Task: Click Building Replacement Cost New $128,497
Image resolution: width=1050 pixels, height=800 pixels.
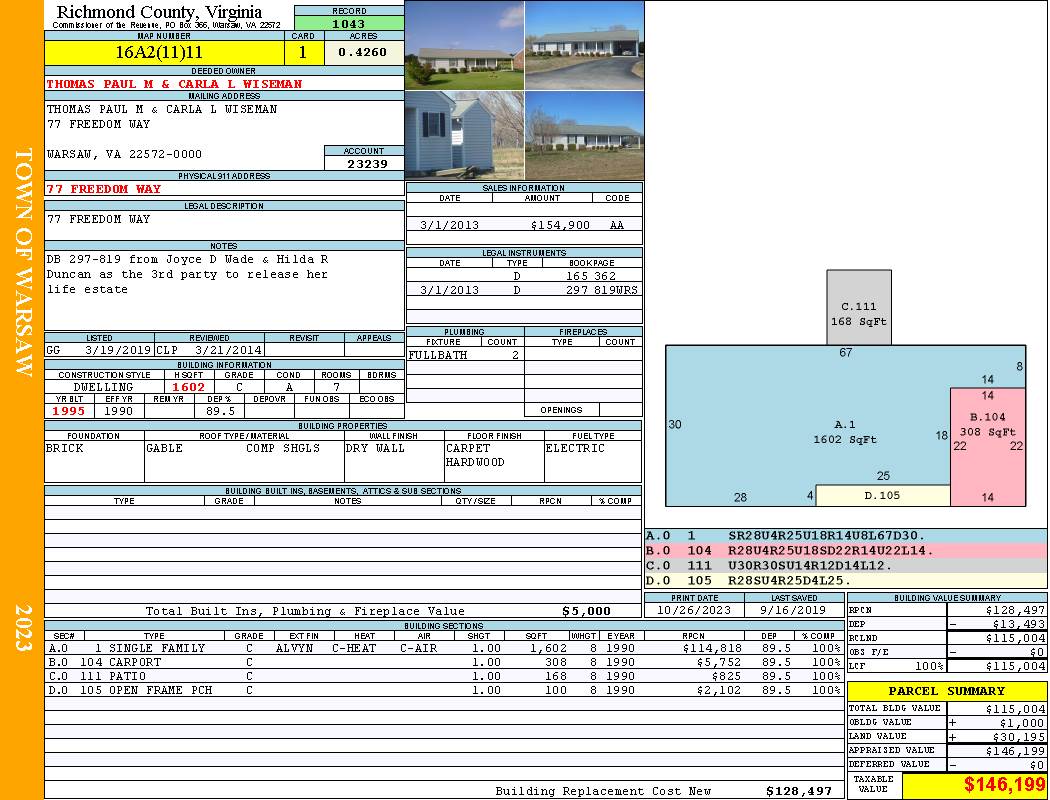Action: tap(799, 791)
